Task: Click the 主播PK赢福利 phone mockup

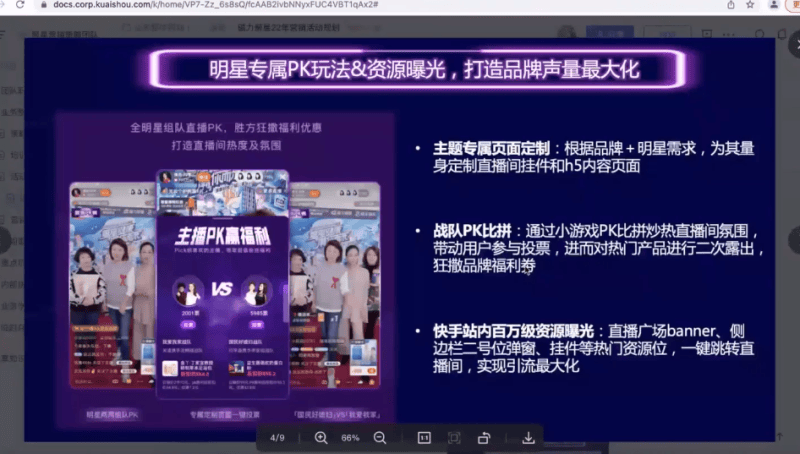Action: [x=222, y=284]
